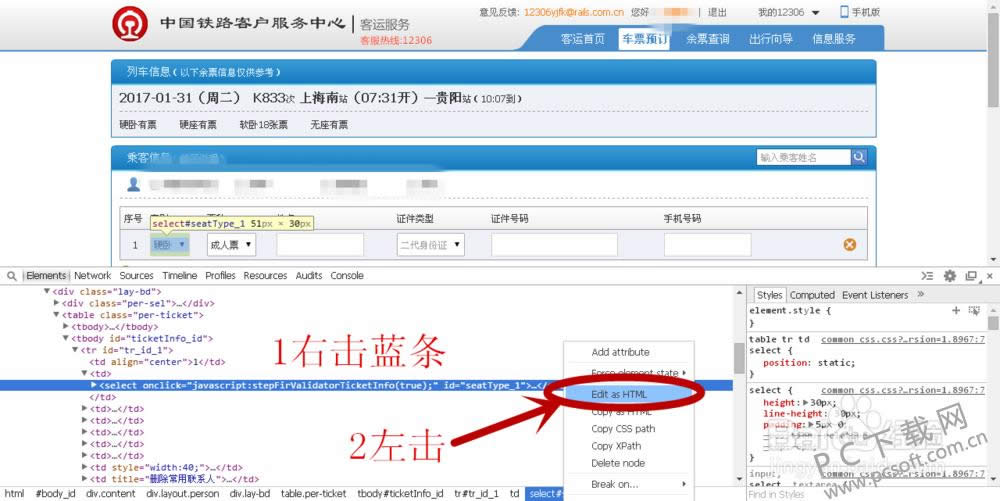Click the DevTools search magnifier icon
The image size is (1000, 501).
click(14, 276)
